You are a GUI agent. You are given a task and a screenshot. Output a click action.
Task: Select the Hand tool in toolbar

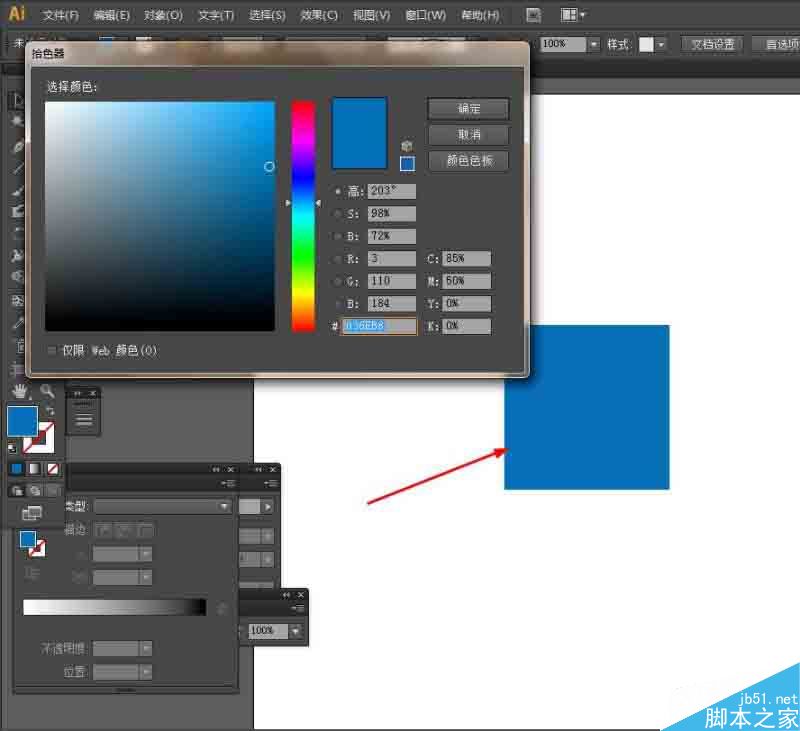19,392
